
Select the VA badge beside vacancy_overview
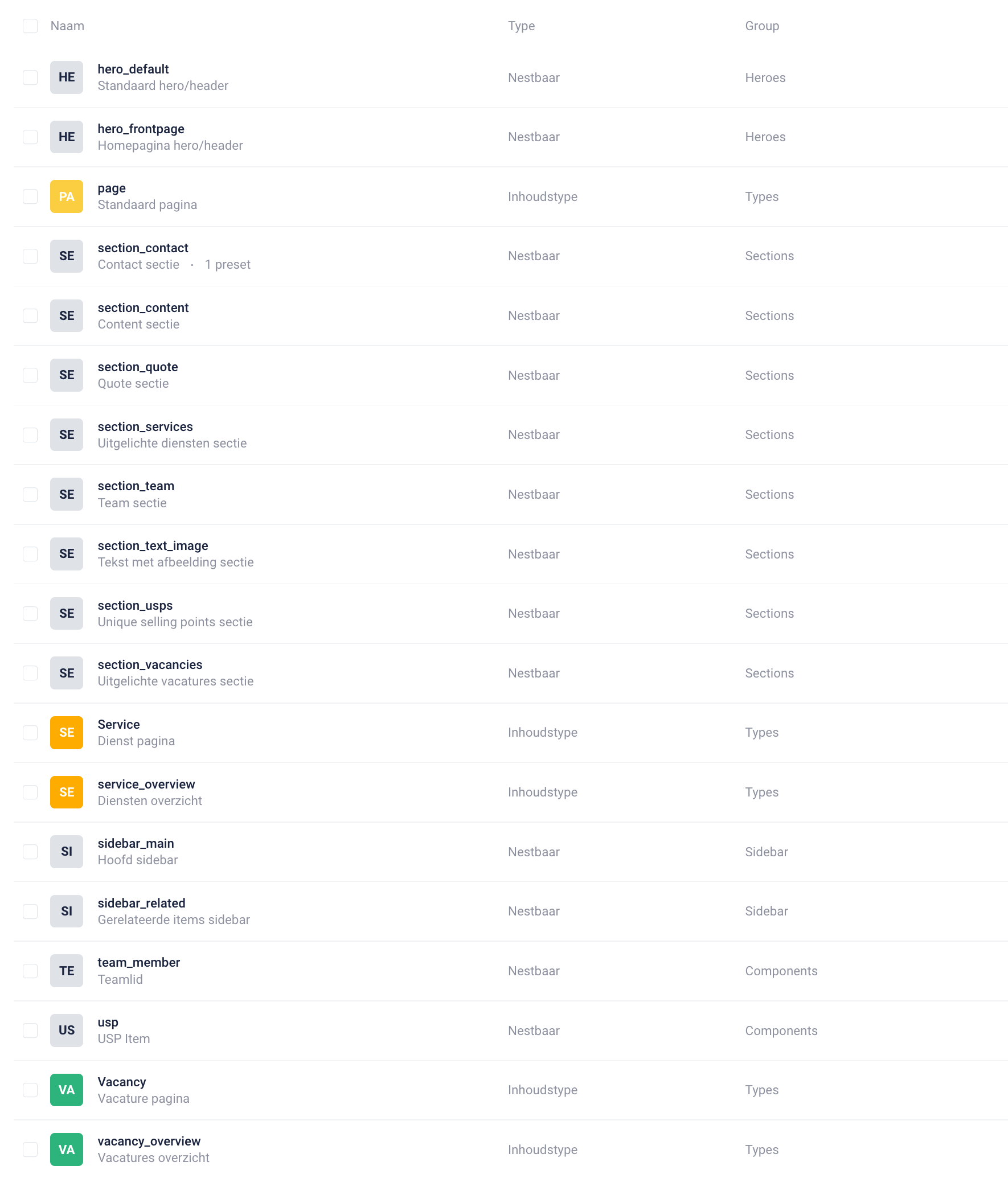pos(66,1149)
